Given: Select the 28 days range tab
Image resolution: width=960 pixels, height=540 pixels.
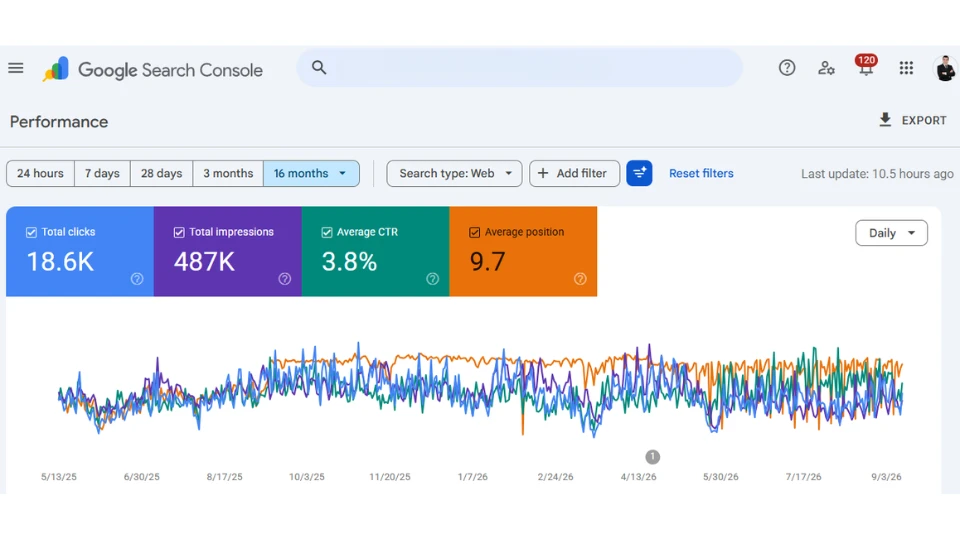Looking at the screenshot, I should [162, 173].
